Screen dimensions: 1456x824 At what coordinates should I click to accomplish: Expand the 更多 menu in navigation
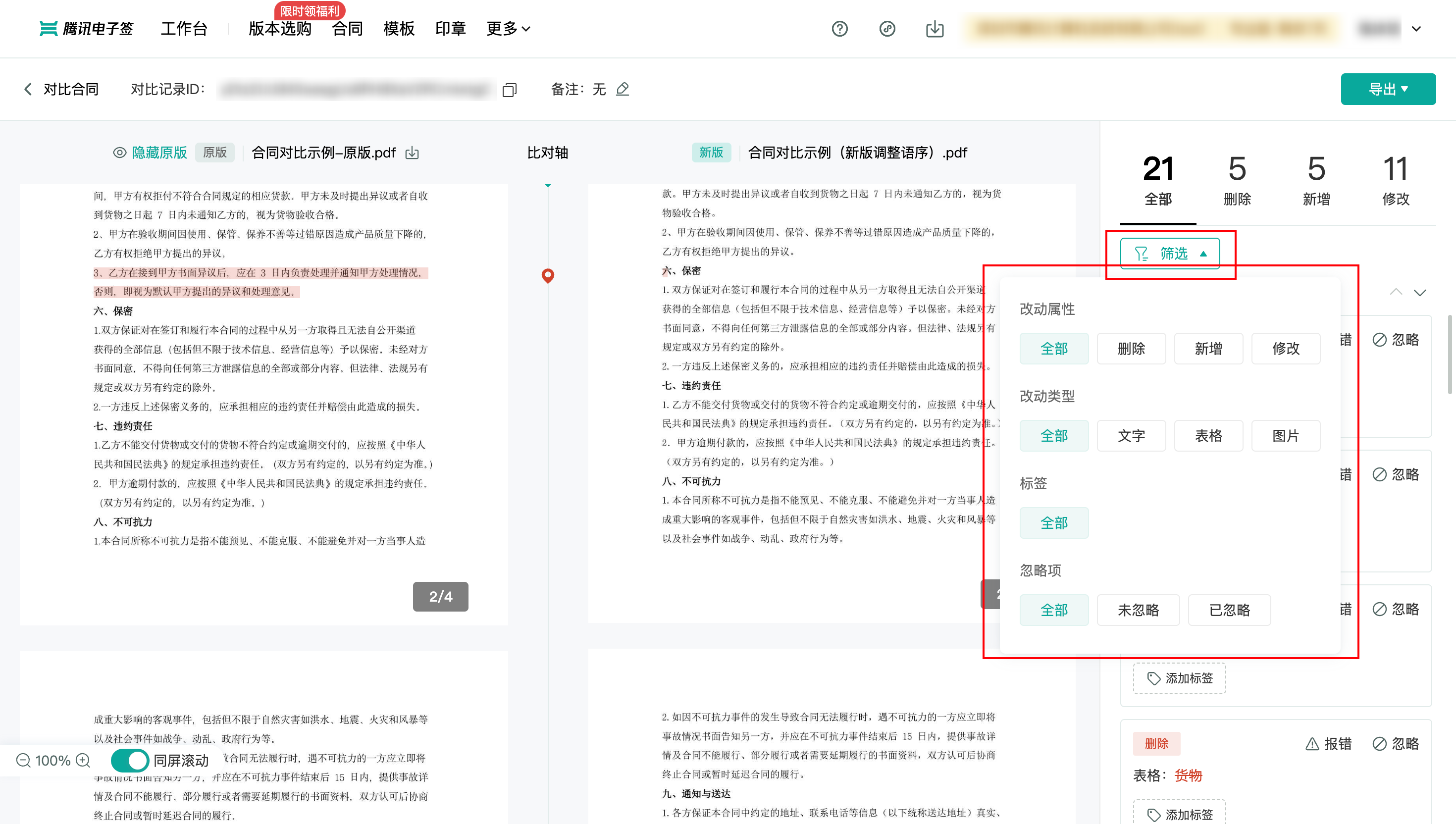508,29
